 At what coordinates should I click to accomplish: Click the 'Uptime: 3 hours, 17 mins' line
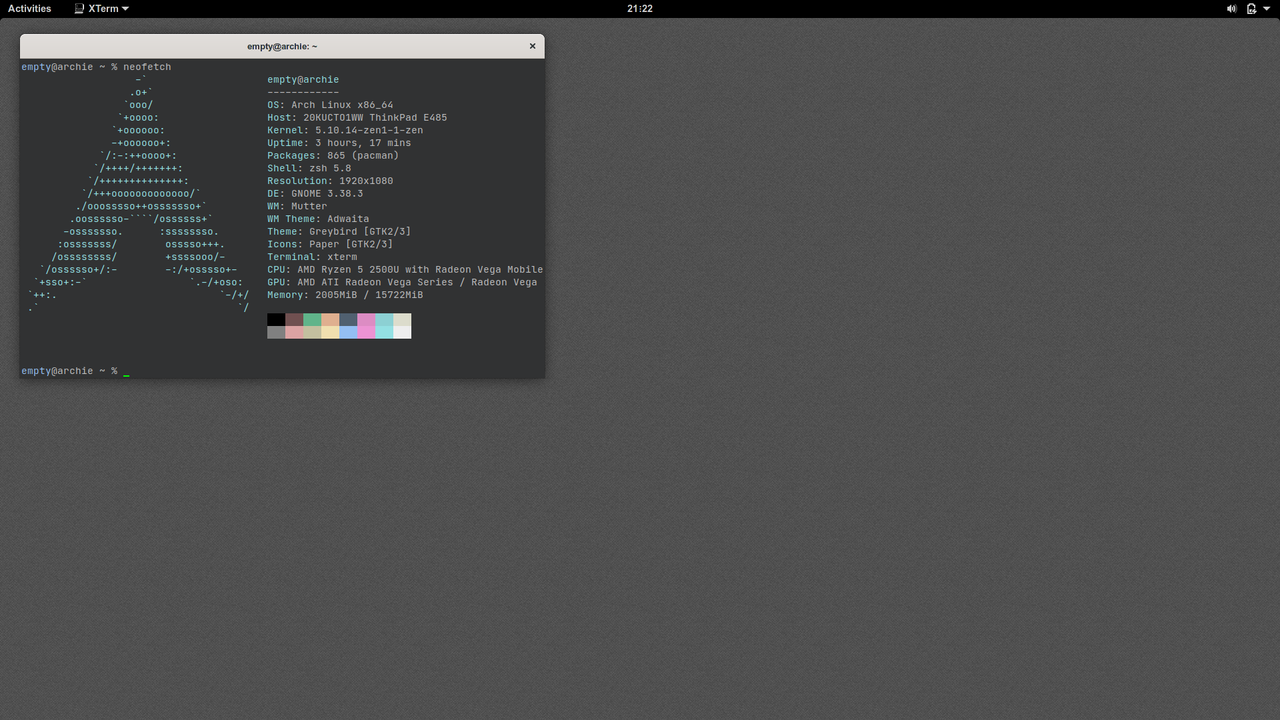pos(339,143)
